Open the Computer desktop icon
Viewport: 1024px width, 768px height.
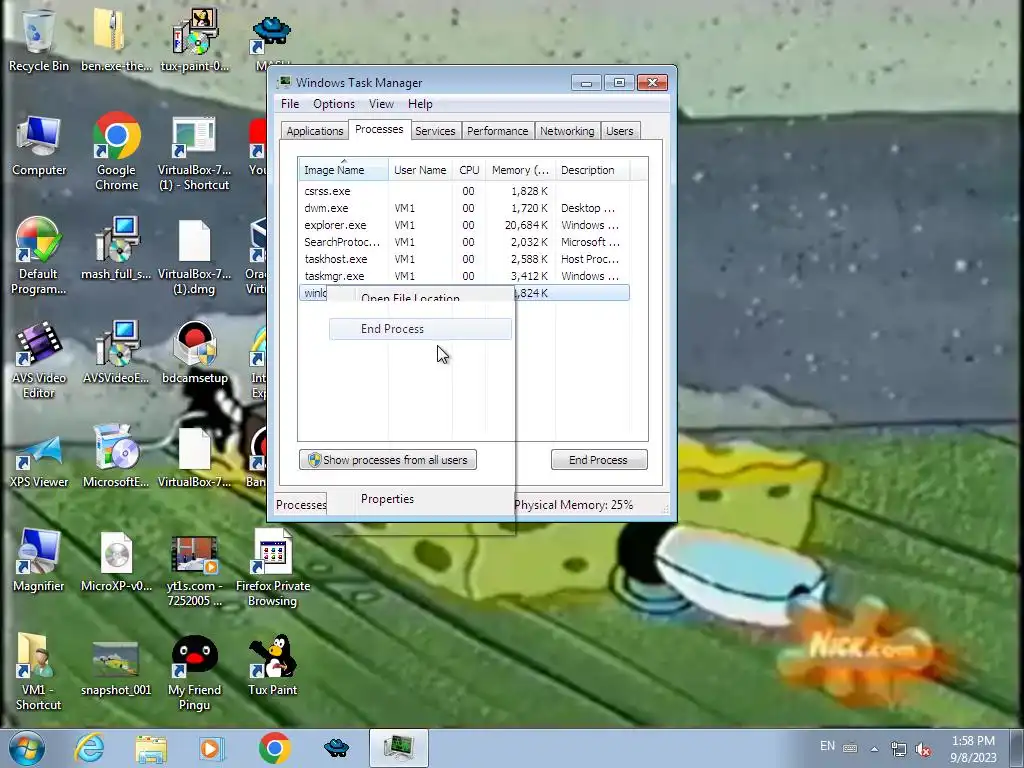coord(39,146)
